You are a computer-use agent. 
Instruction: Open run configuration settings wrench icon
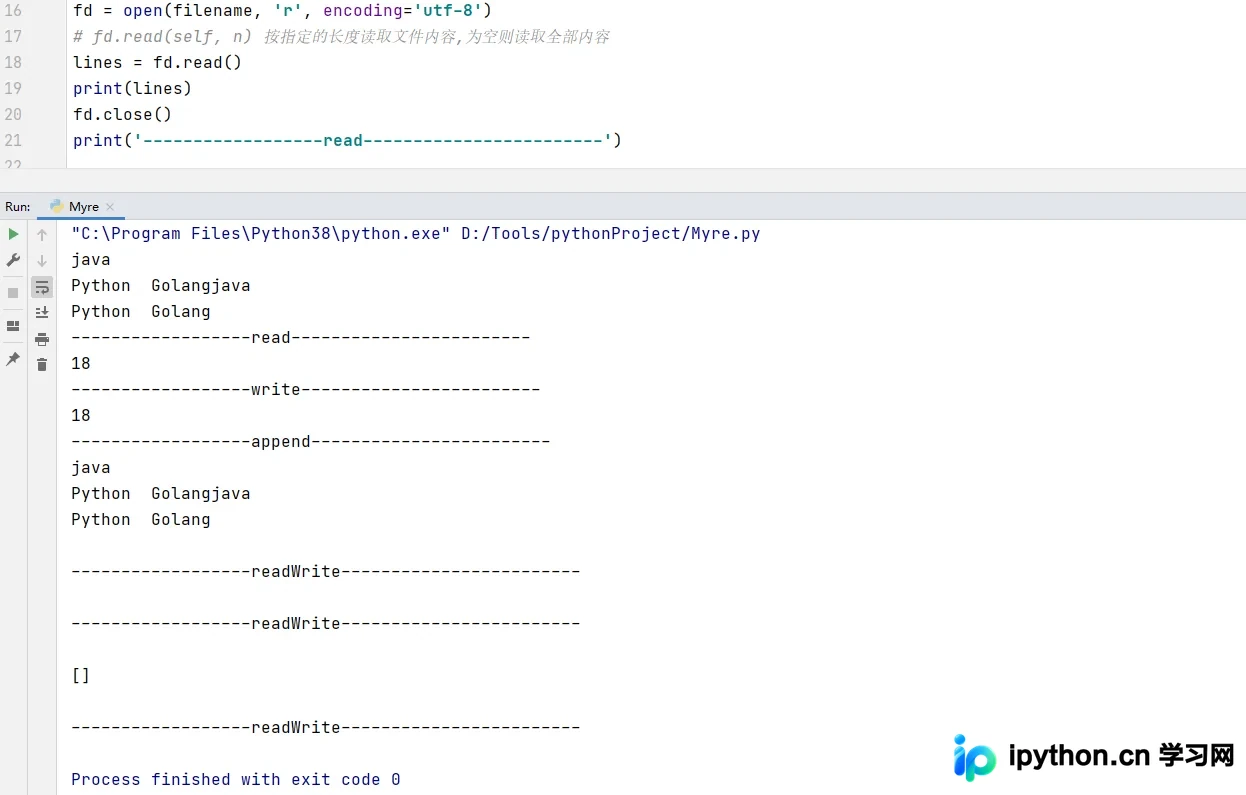tap(13, 260)
